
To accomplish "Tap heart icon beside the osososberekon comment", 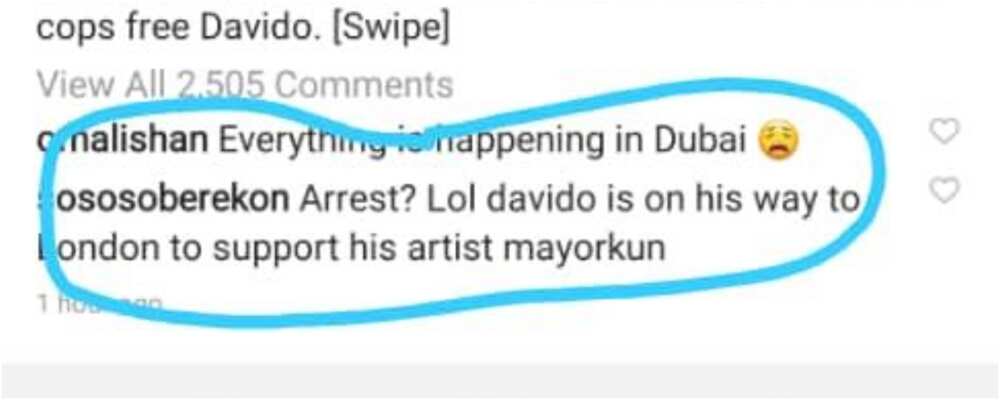I will coord(944,189).
